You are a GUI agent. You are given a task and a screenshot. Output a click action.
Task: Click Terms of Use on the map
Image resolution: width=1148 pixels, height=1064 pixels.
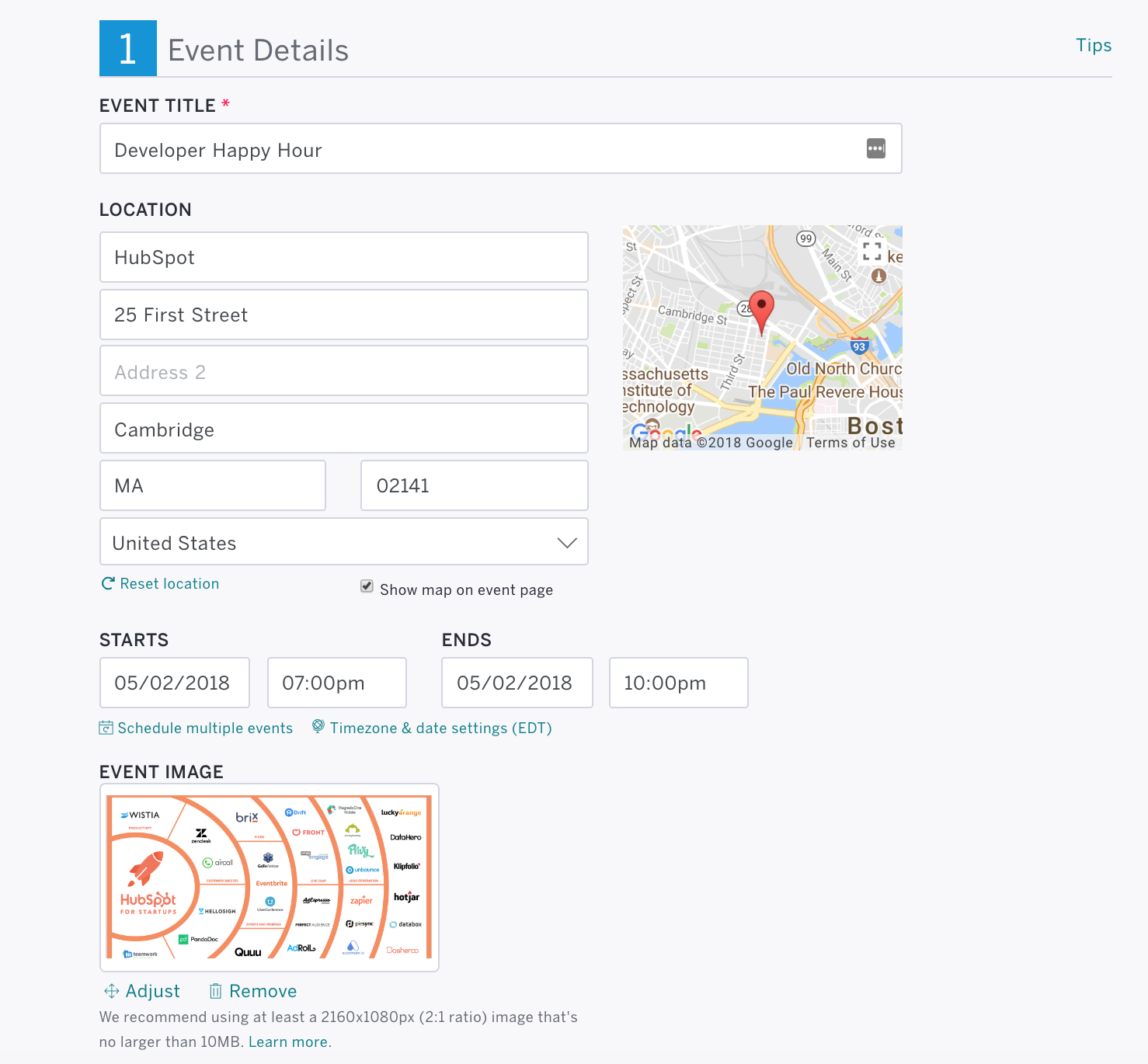850,443
